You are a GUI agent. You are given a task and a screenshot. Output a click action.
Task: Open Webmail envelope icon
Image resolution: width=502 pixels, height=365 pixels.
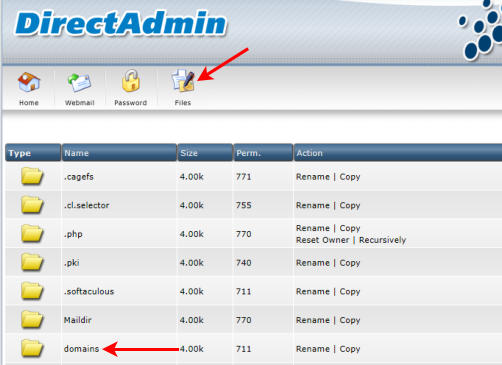pos(80,82)
